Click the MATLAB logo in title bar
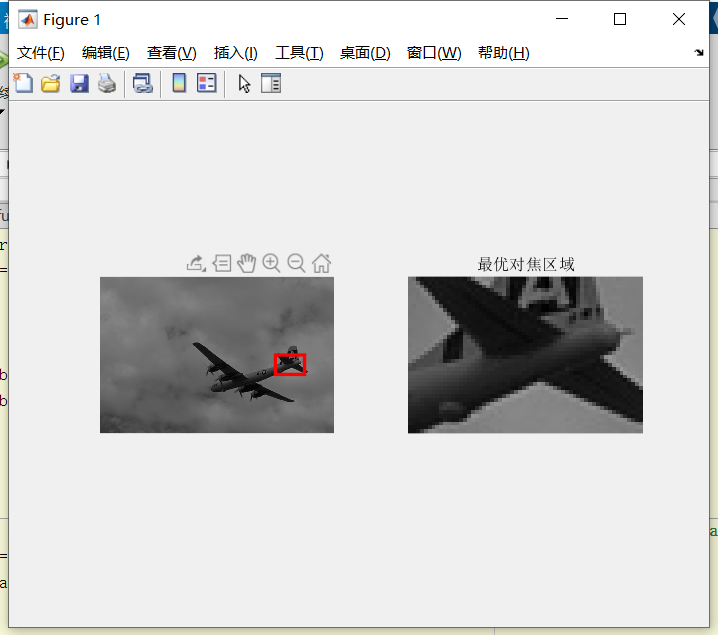This screenshot has width=718, height=635. pos(27,20)
